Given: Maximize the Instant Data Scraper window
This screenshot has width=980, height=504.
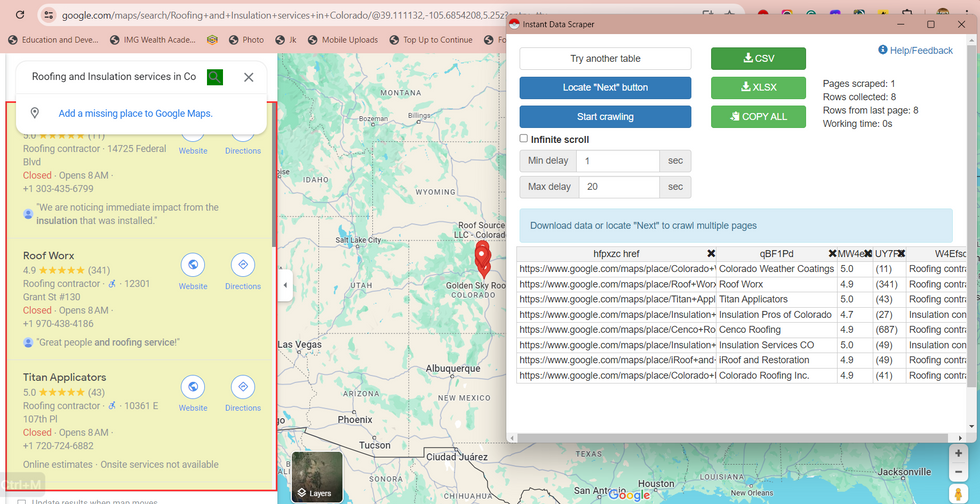Looking at the screenshot, I should [x=931, y=24].
